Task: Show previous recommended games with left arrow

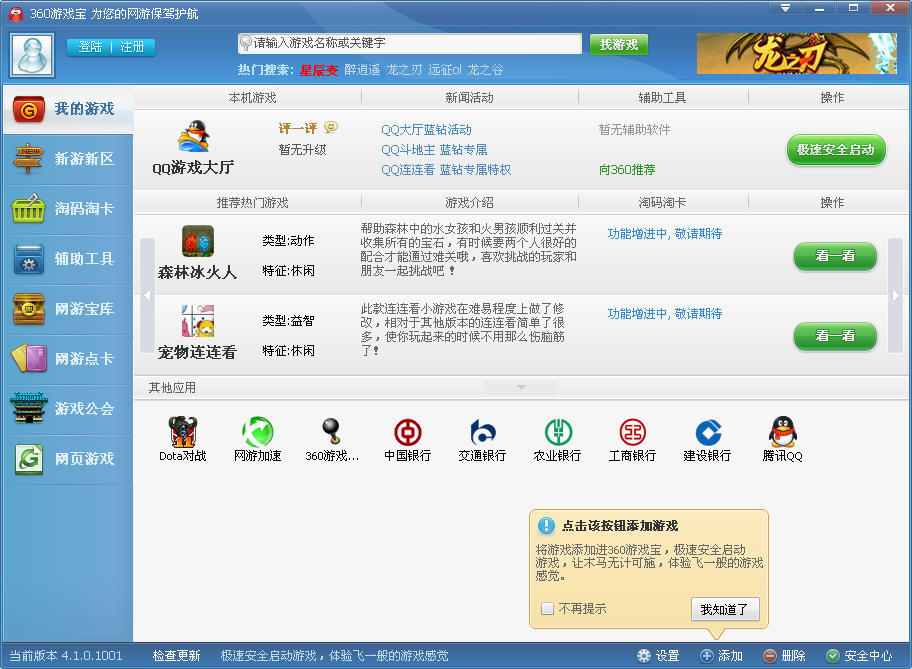Action: click(147, 296)
